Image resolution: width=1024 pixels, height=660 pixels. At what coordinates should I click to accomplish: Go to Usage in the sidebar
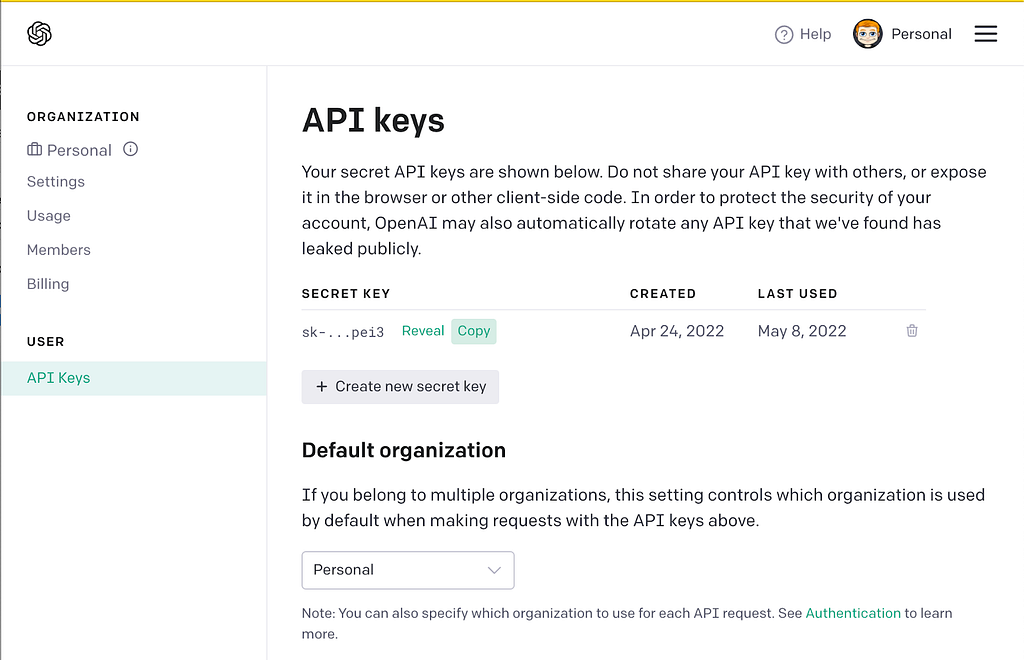point(48,215)
